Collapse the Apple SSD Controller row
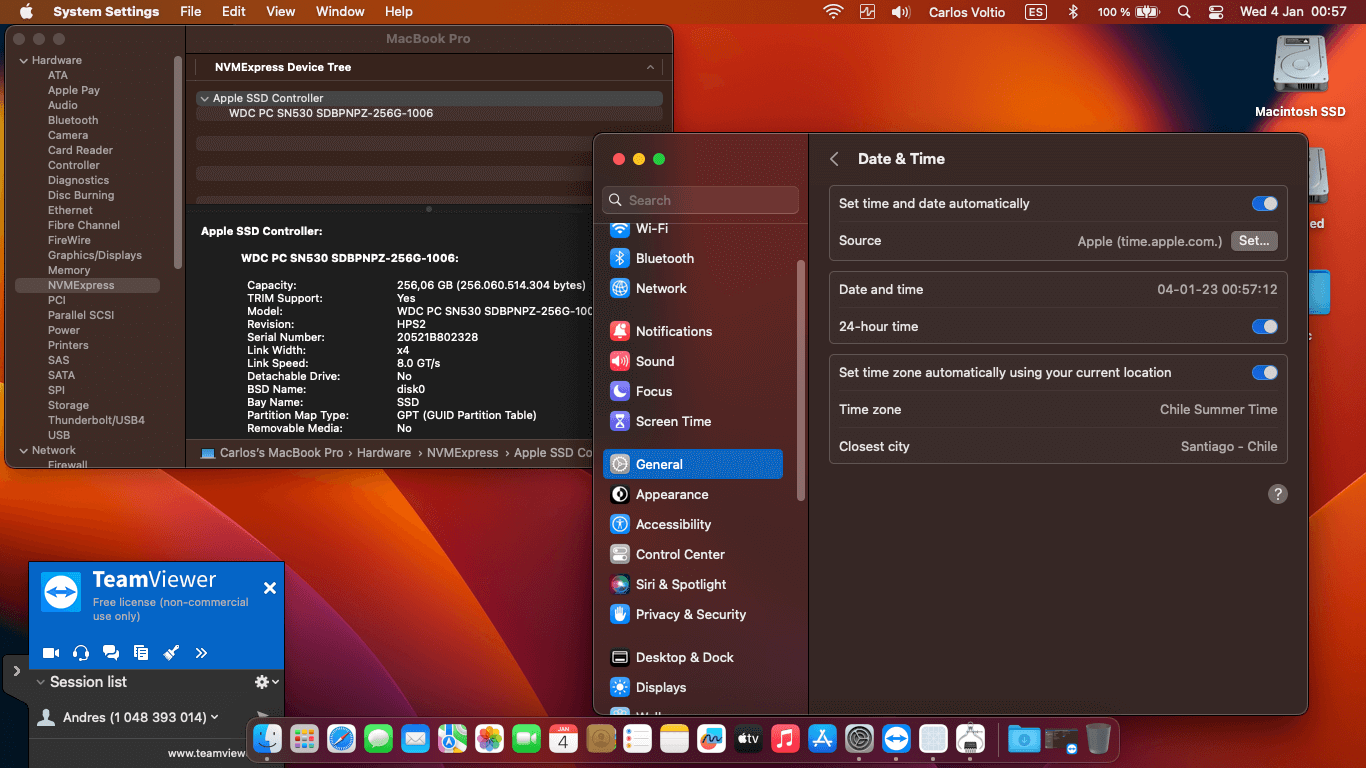Screen dimensions: 1366x768 point(204,99)
